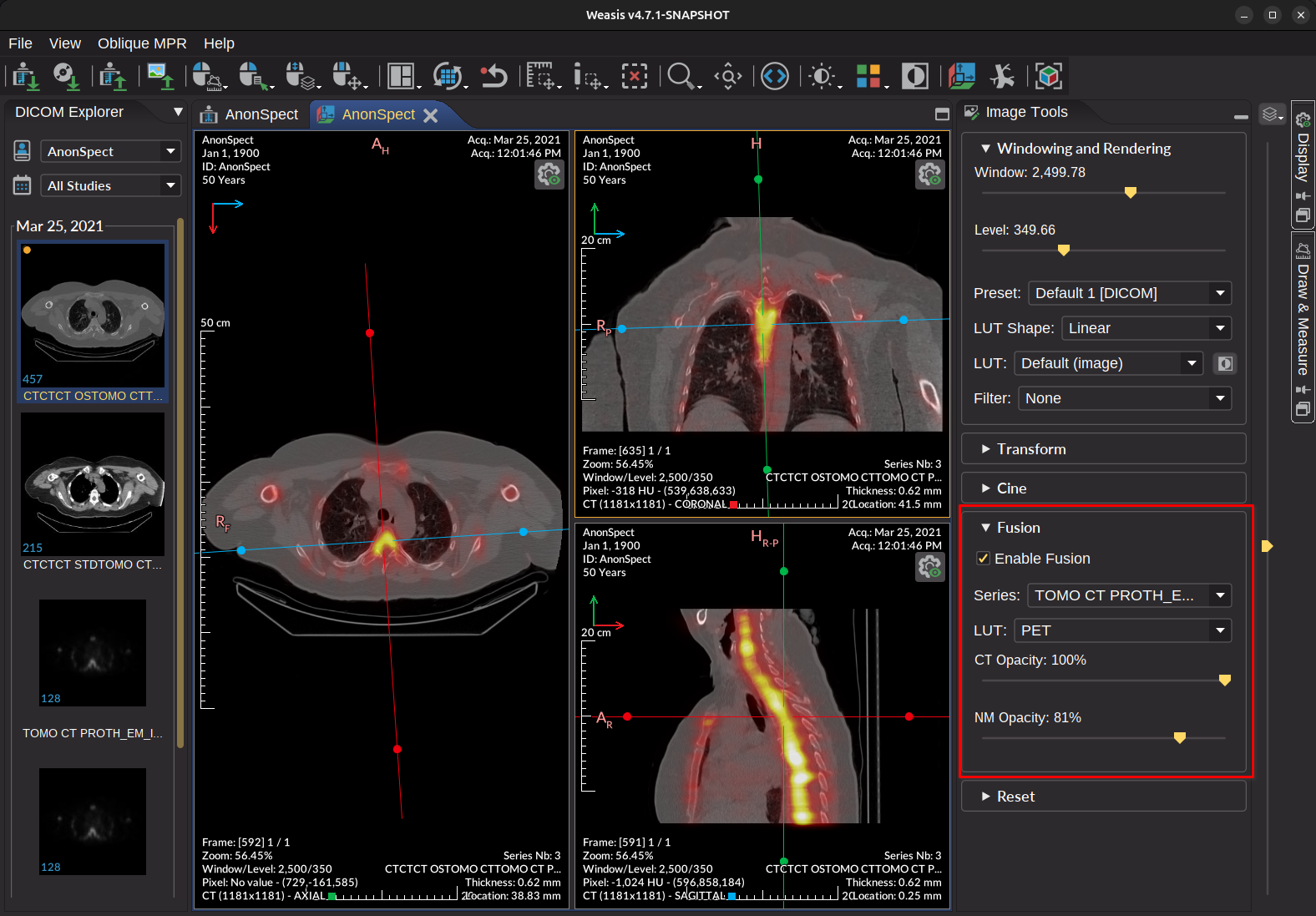Open the Oblique MPR menu

142,43
